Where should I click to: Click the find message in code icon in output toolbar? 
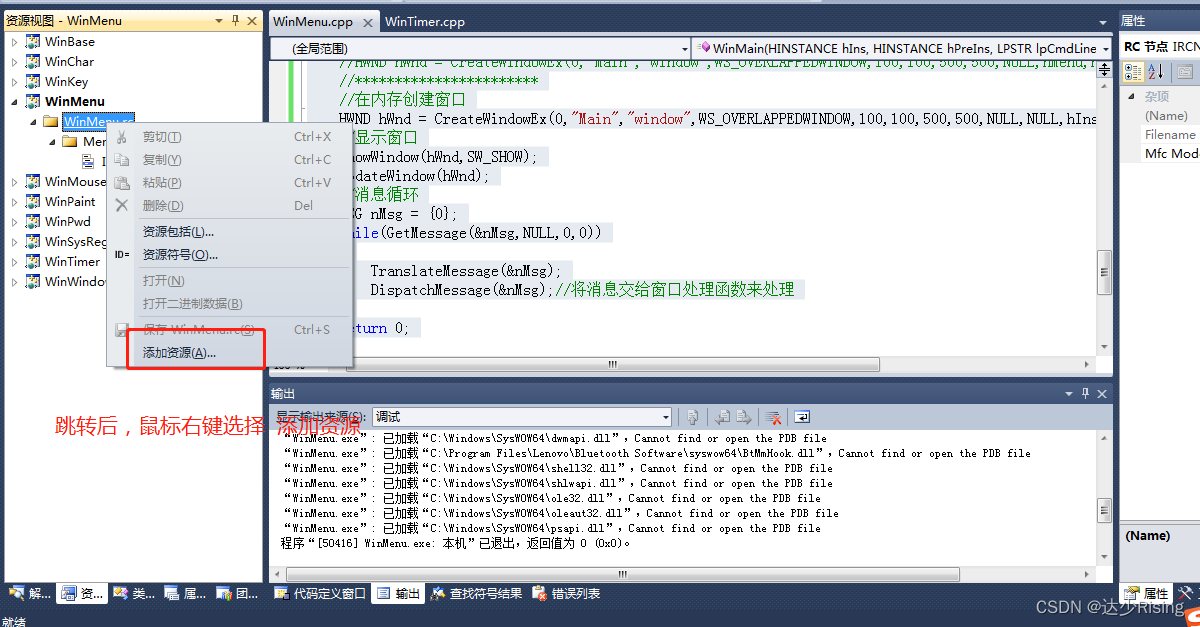point(692,417)
